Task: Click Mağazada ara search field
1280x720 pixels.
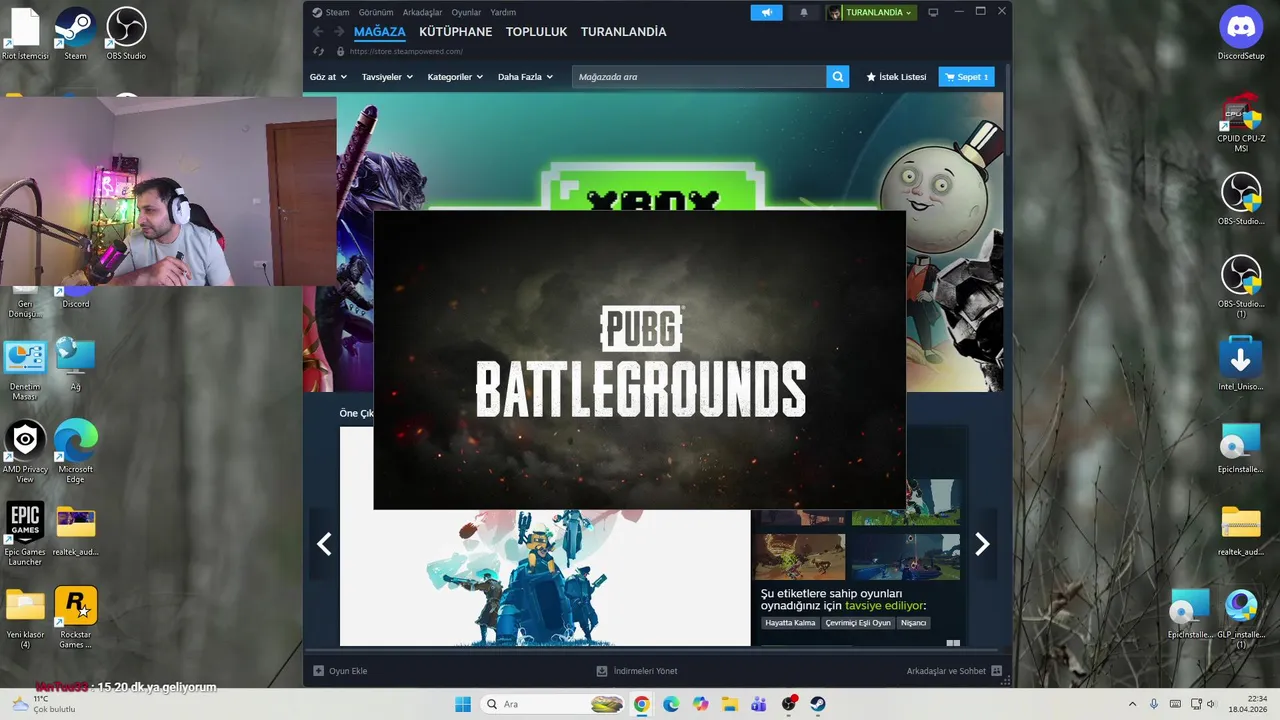Action: click(699, 77)
